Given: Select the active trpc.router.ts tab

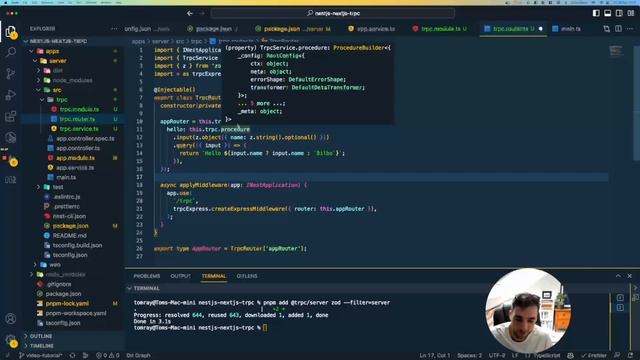Looking at the screenshot, I should 513,29.
